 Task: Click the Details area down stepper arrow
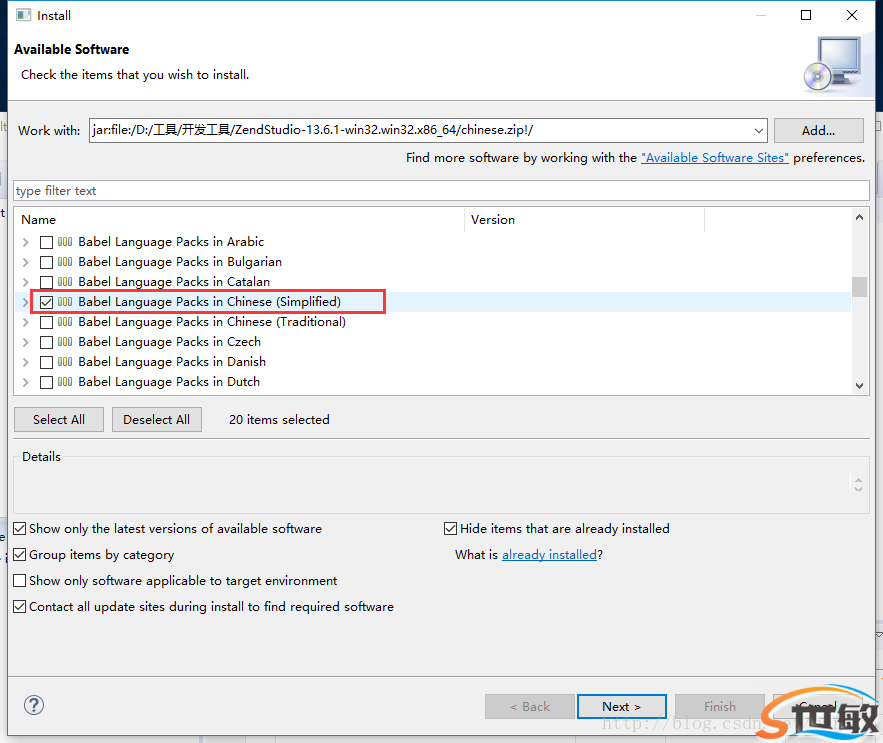[x=858, y=488]
